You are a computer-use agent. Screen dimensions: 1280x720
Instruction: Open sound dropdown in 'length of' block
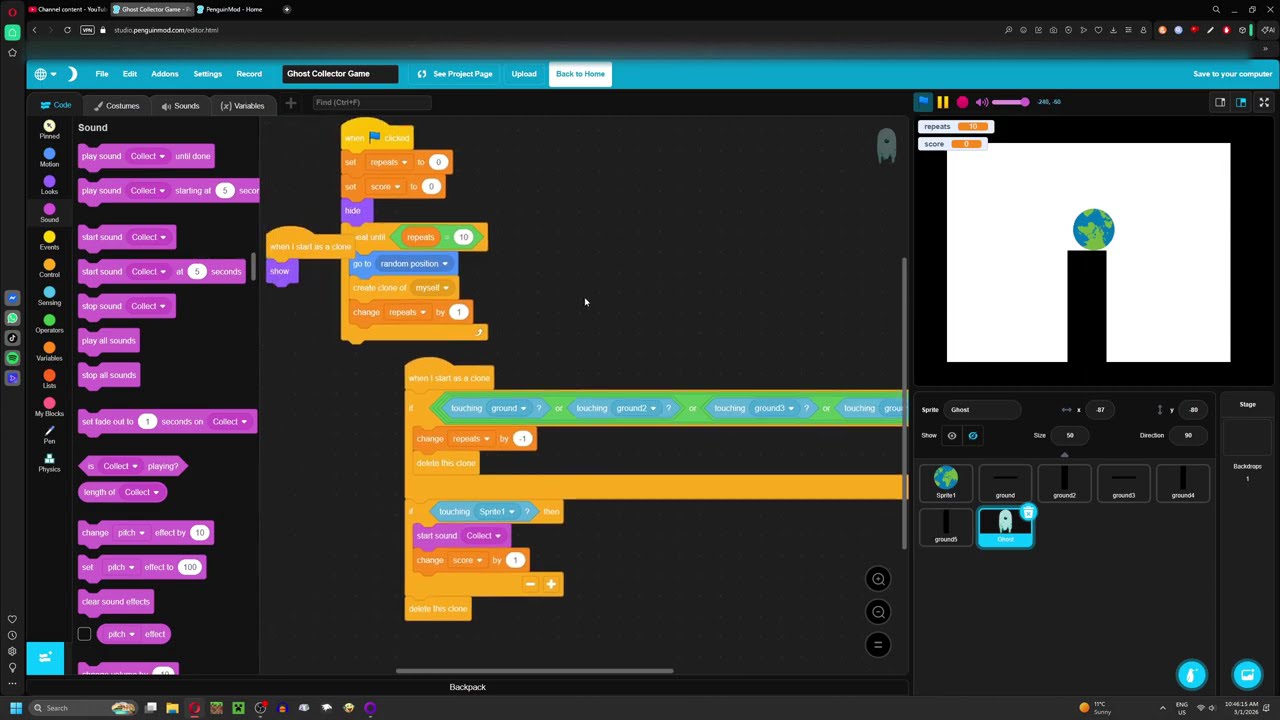coord(142,492)
